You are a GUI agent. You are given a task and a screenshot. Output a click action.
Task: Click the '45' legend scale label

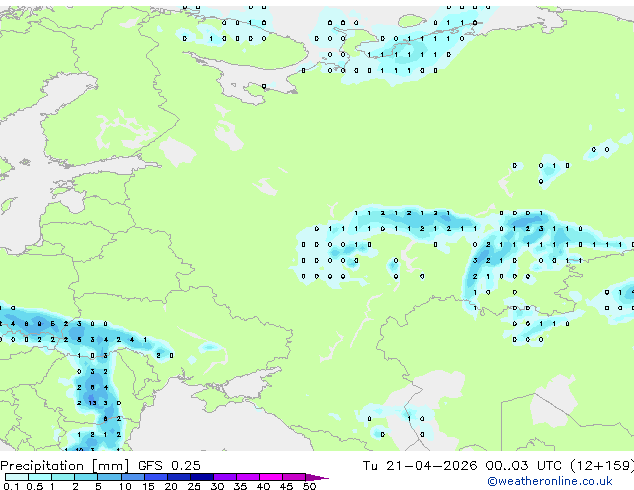pos(286,486)
